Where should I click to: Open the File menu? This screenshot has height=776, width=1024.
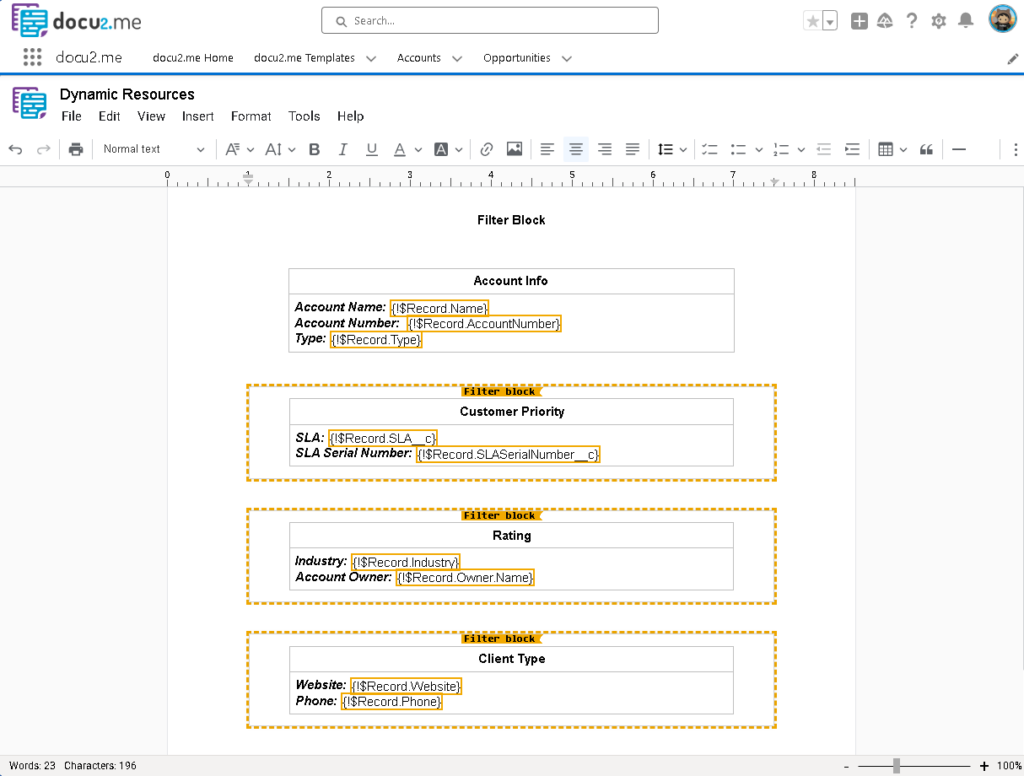(x=71, y=116)
